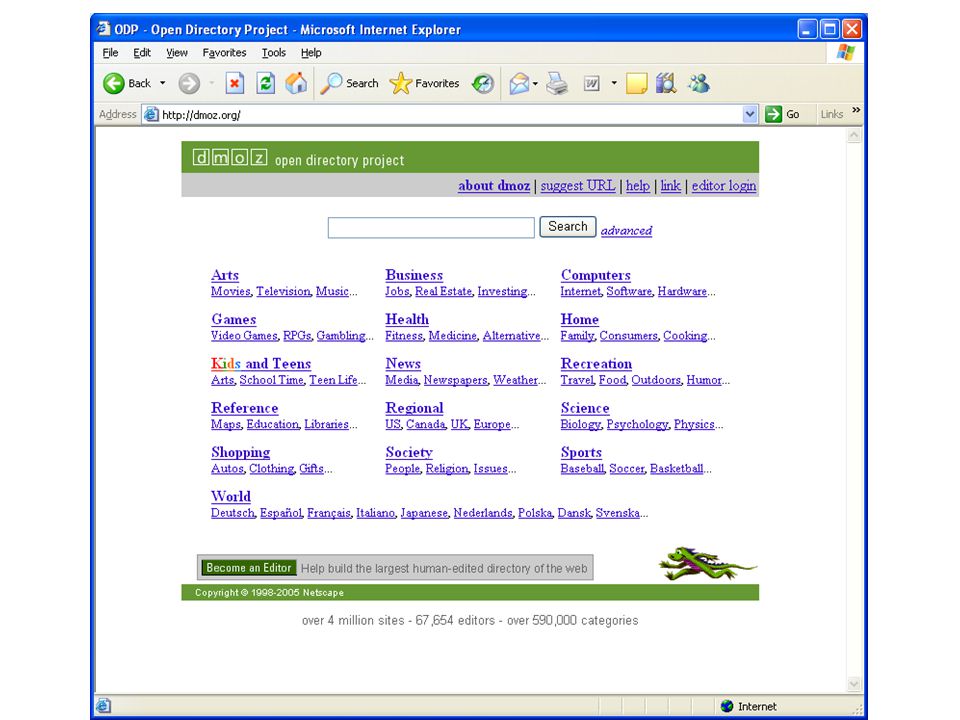The image size is (960, 720).
Task: Click the green Go arrow button
Action: (x=774, y=114)
